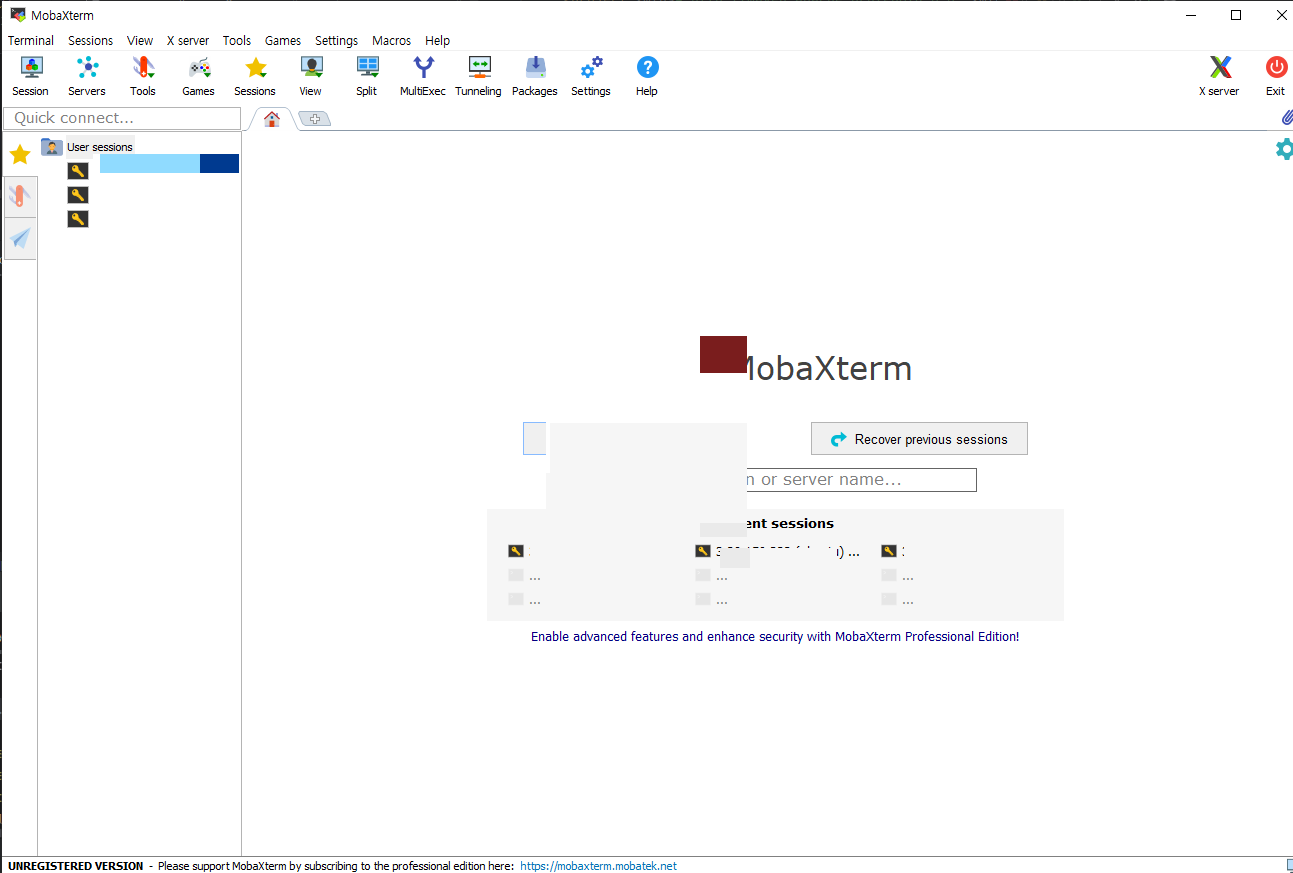
Task: Open a new tab with plus tab
Action: point(314,119)
